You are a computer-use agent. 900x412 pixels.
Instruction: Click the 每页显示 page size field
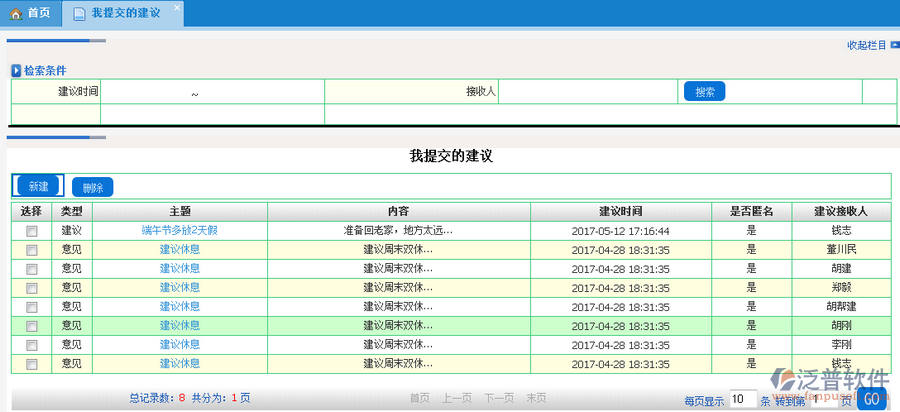tap(742, 399)
